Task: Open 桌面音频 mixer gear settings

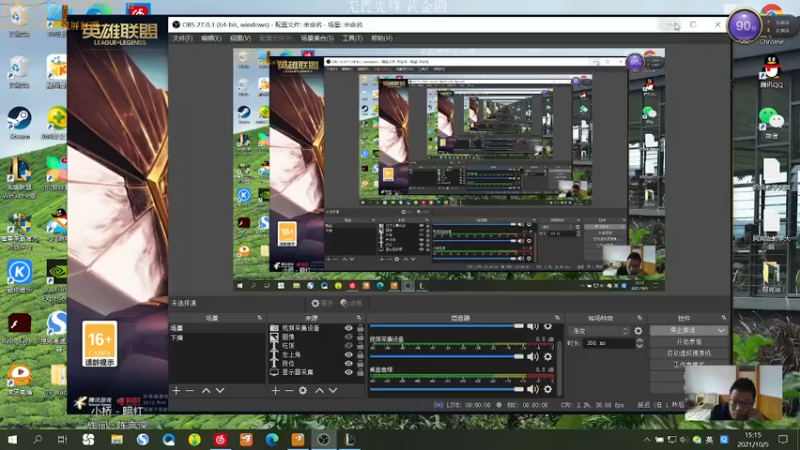Action: pos(548,389)
